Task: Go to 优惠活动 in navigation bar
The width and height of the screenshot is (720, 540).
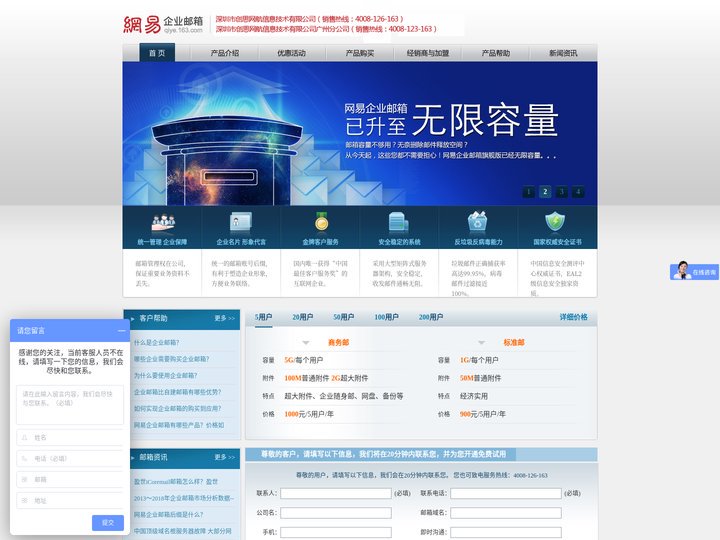Action: (292, 53)
